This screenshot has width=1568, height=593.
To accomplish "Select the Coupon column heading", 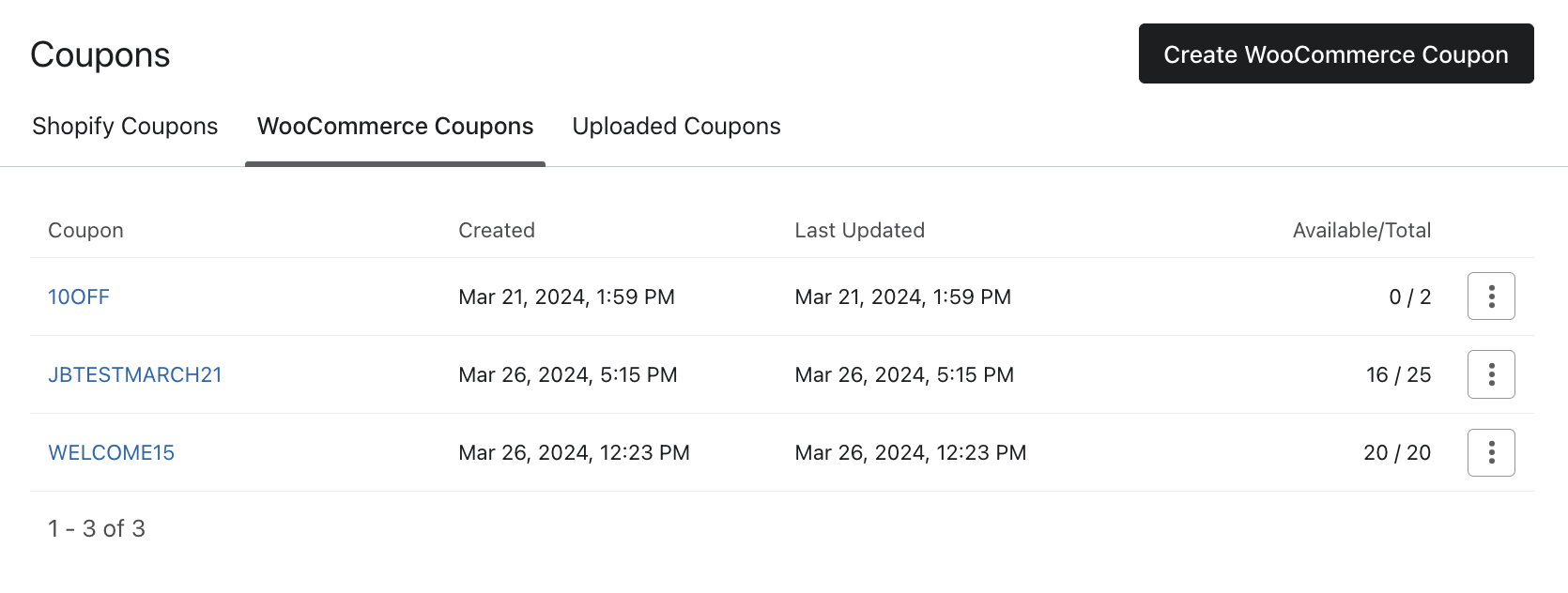I will point(85,230).
